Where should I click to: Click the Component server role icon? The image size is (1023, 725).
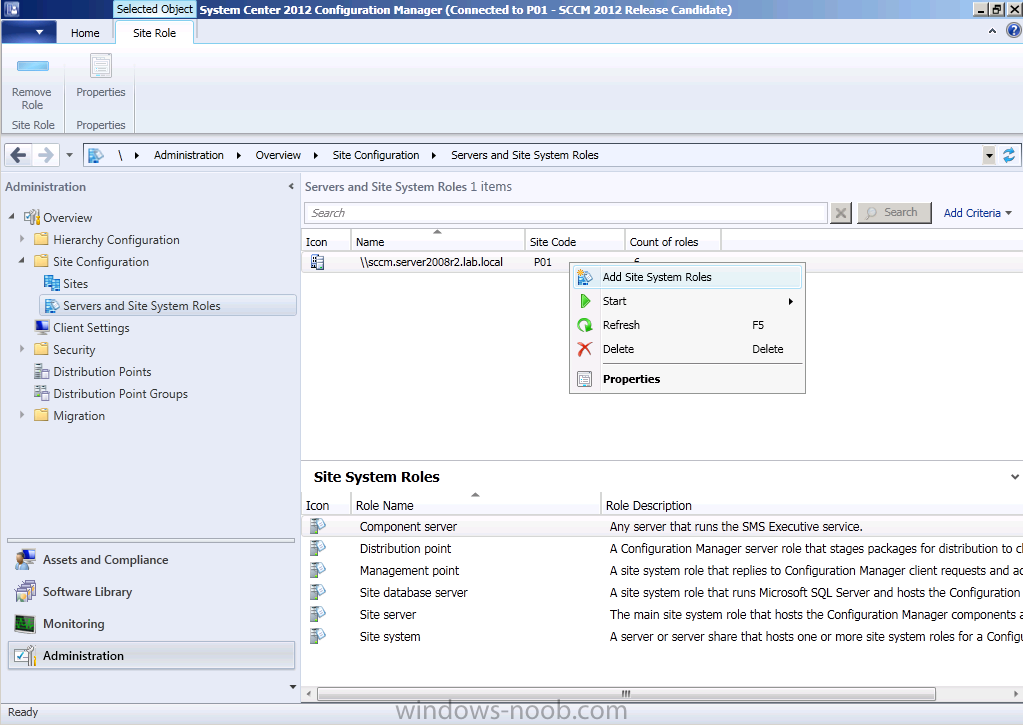click(x=318, y=526)
